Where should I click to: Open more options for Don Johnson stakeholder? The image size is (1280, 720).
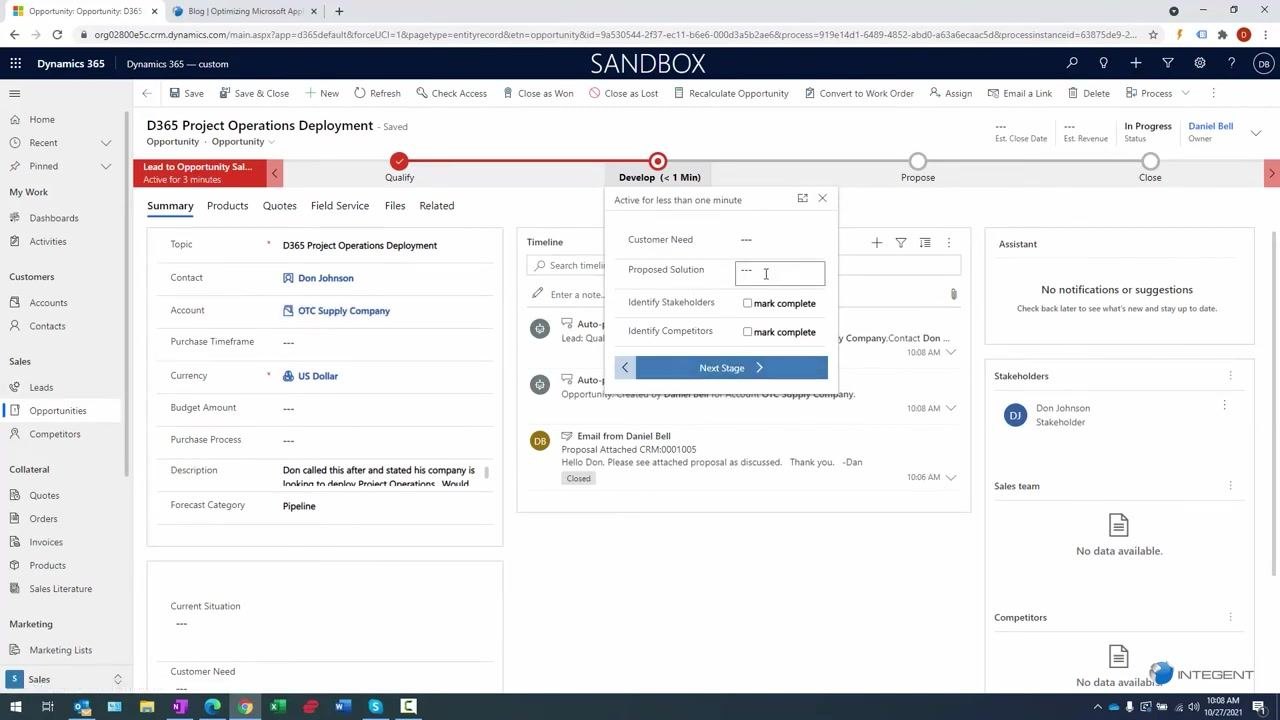(1224, 405)
